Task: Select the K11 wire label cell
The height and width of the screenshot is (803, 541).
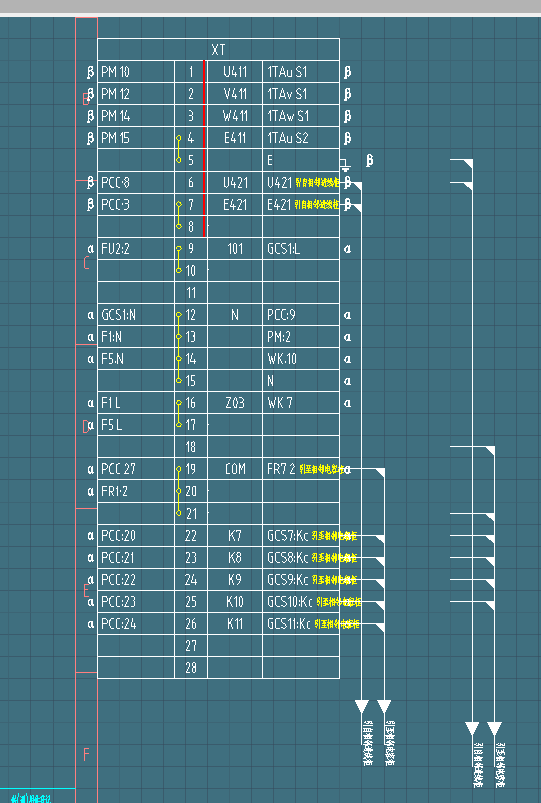Action: [235, 624]
